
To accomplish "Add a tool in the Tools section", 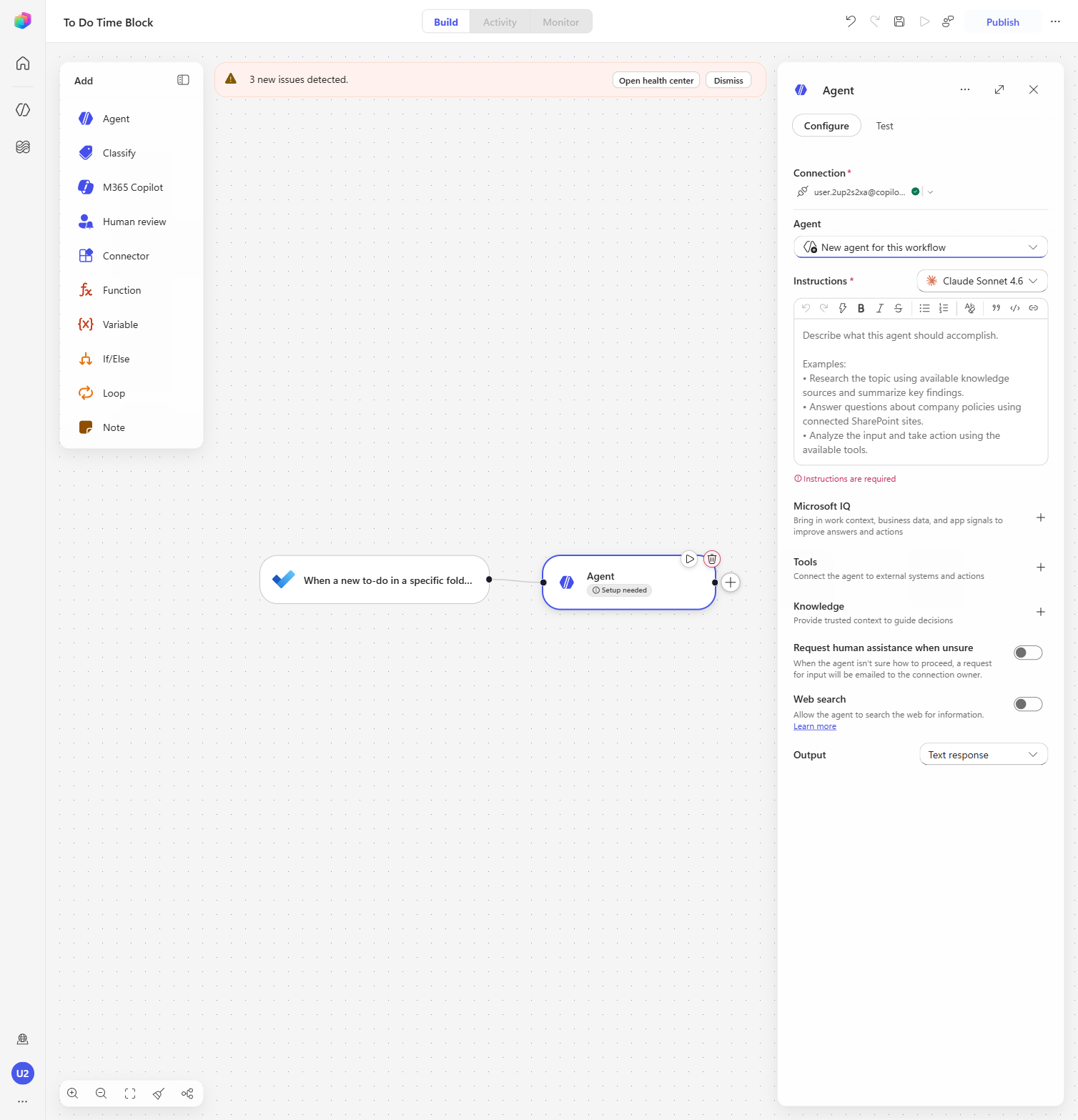I will [1041, 568].
